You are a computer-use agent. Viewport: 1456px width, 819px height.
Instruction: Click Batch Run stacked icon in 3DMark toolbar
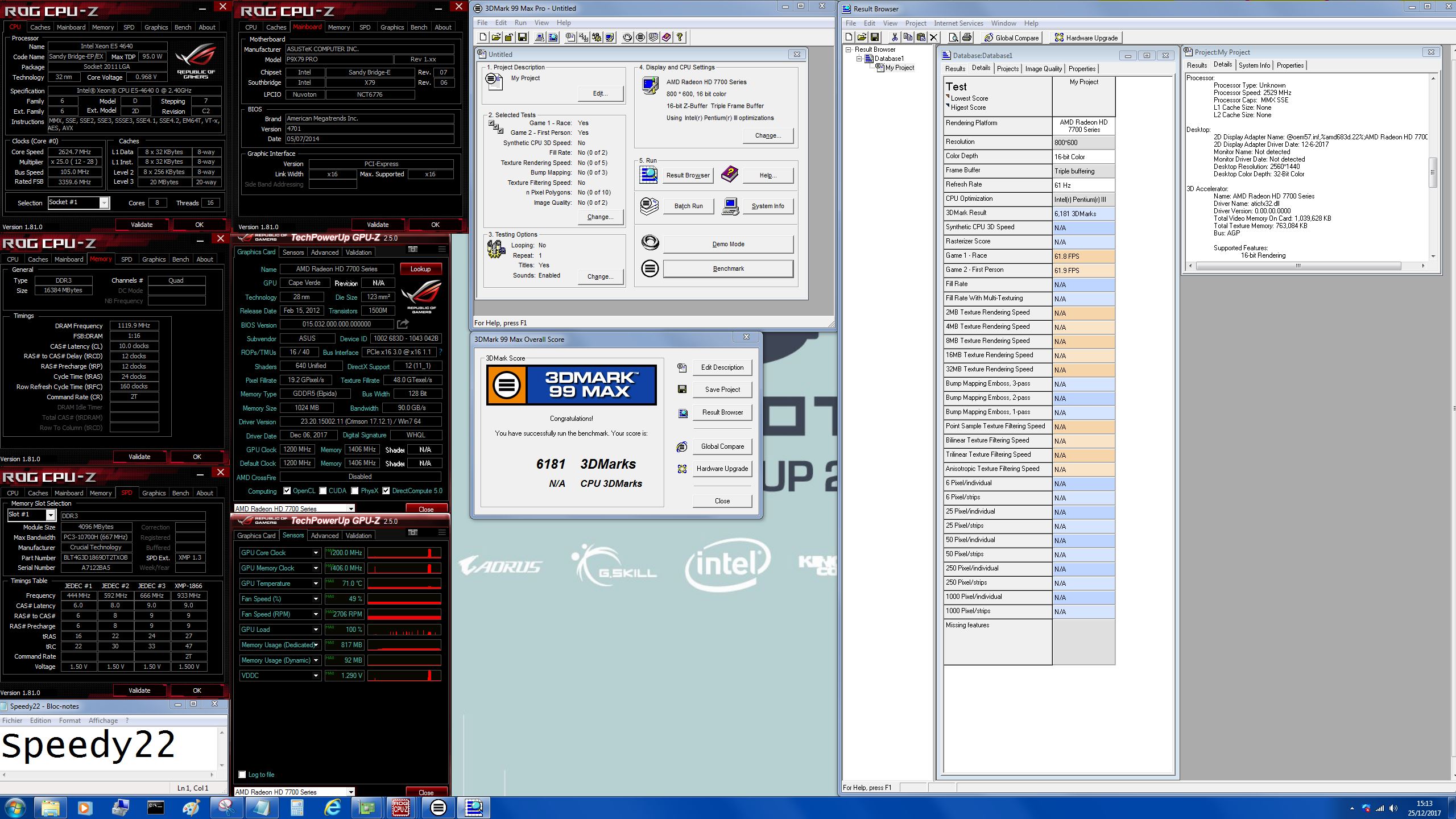(x=653, y=38)
